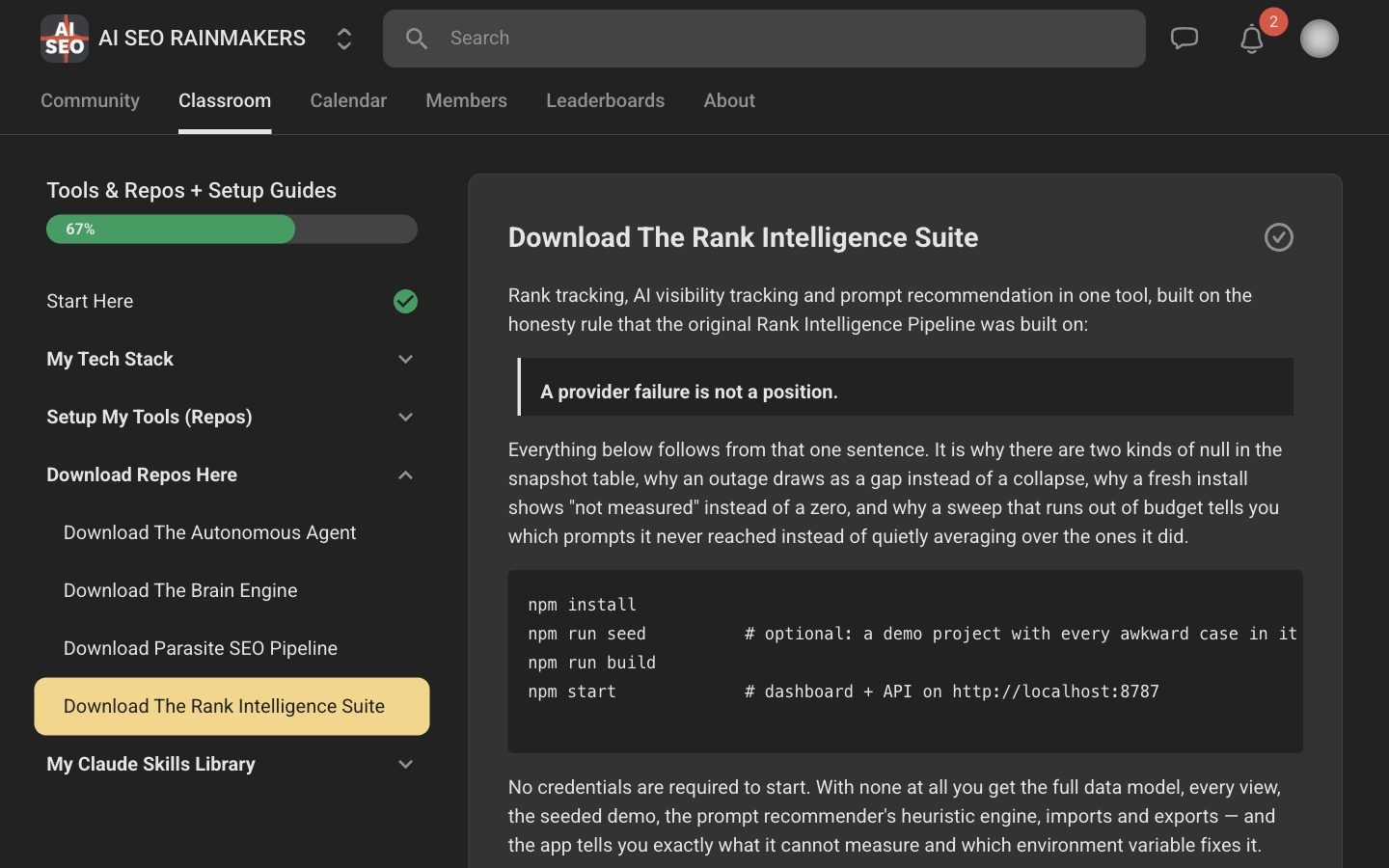Select the highlighted Rank Intelligence Suite lesson
This screenshot has width=1389, height=868.
pyautogui.click(x=231, y=706)
